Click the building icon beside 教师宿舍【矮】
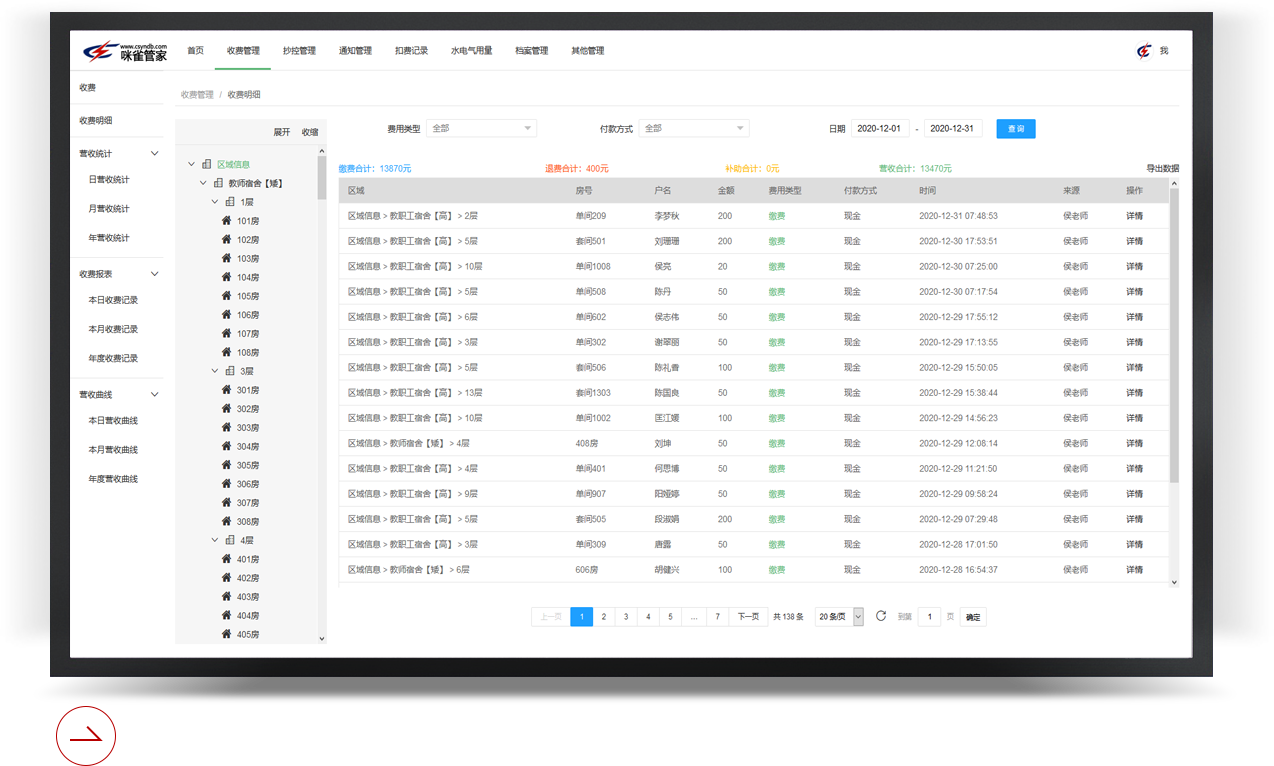 [218, 183]
